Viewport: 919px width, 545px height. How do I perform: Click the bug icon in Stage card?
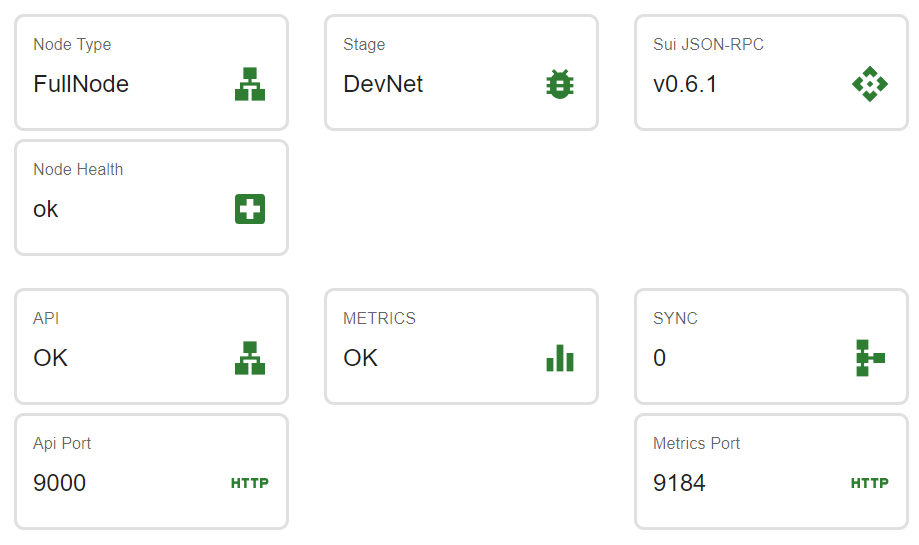pos(560,84)
